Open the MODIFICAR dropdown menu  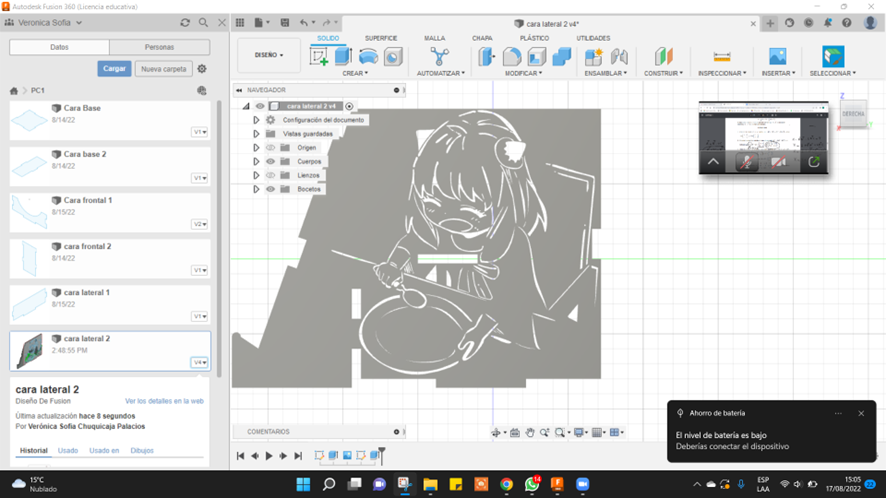pyautogui.click(x=523, y=73)
